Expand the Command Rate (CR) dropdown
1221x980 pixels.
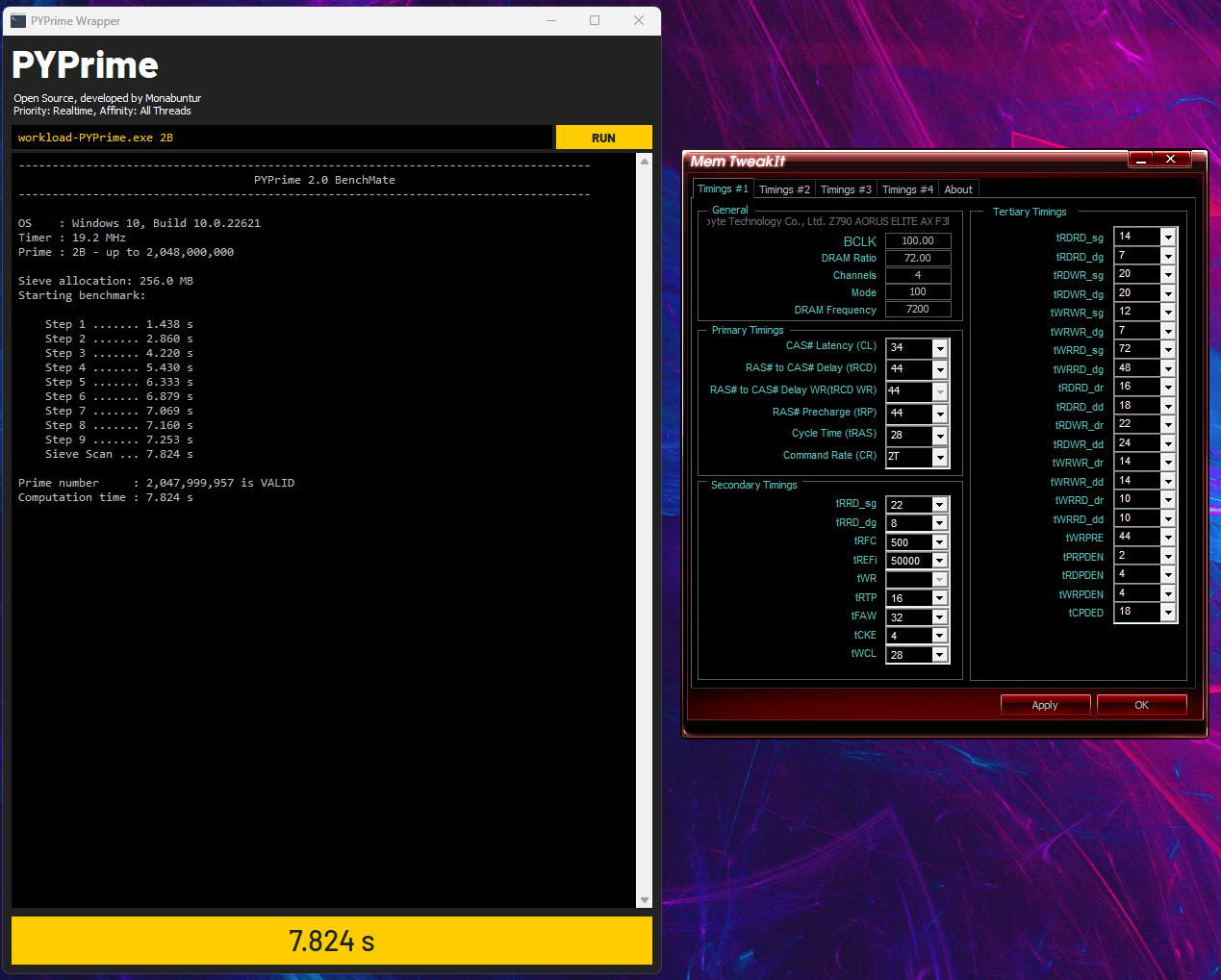pos(940,458)
